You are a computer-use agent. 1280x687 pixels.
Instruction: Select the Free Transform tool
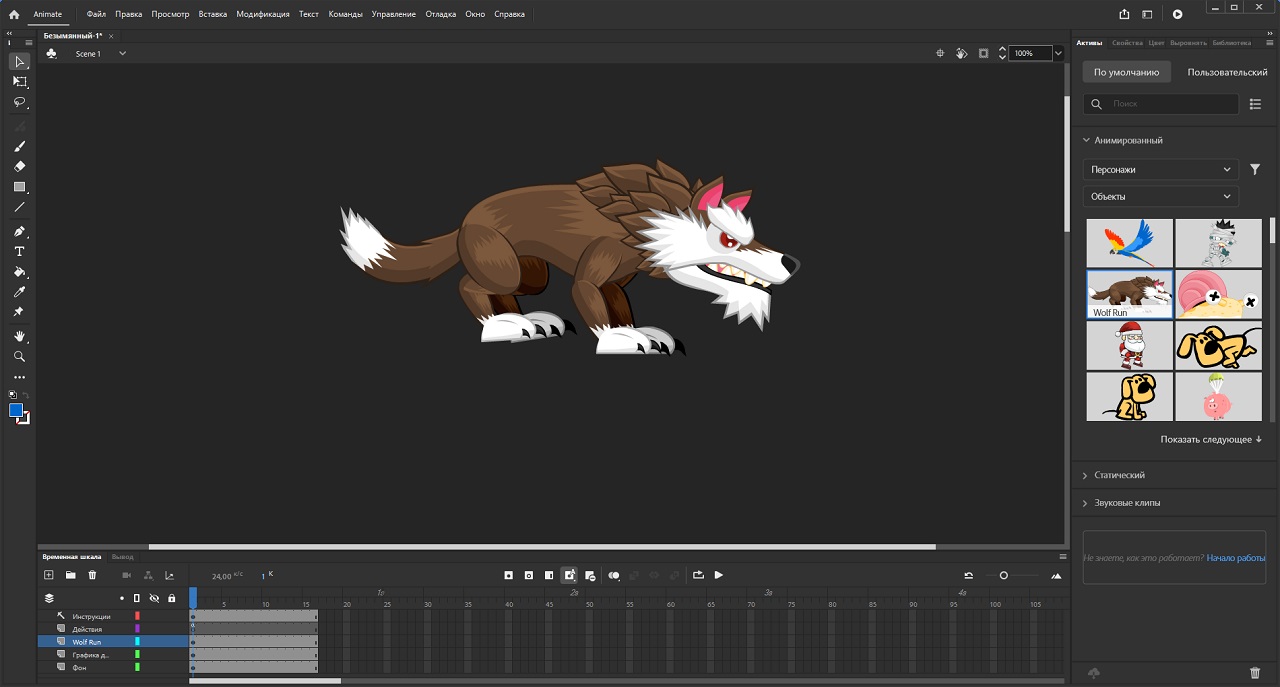point(19,82)
